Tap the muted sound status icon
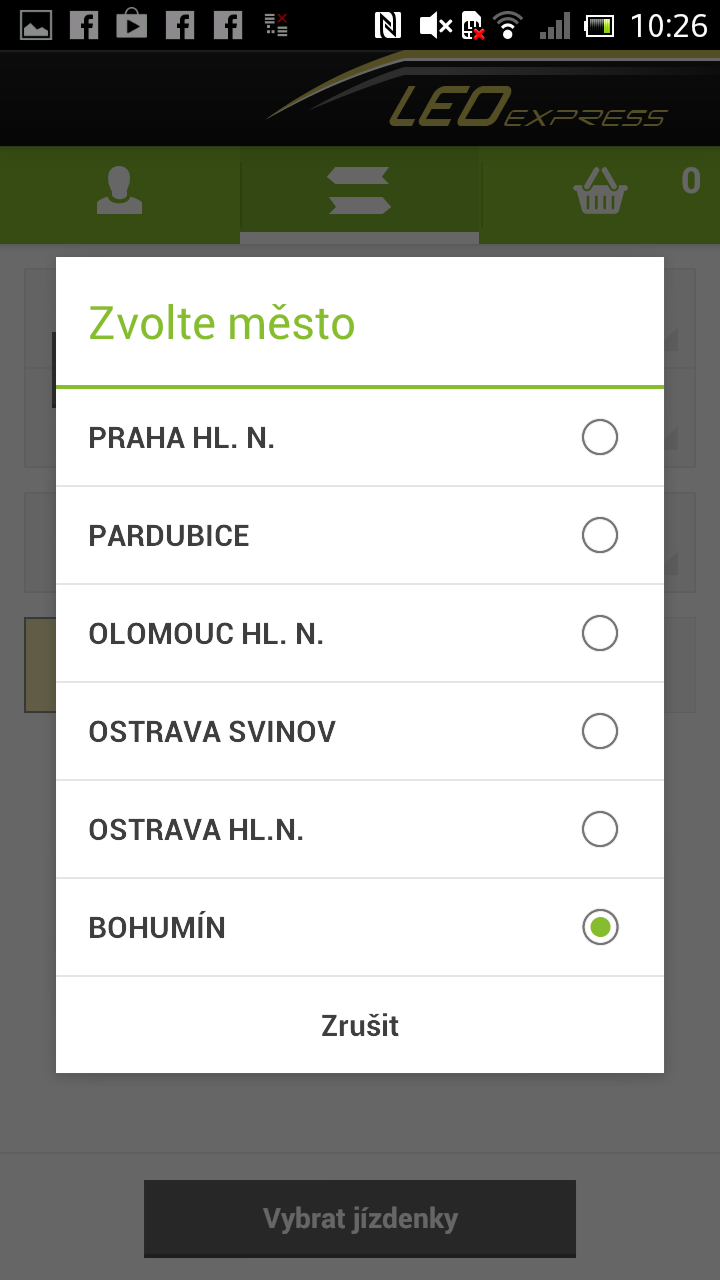Image resolution: width=720 pixels, height=1280 pixels. [435, 25]
